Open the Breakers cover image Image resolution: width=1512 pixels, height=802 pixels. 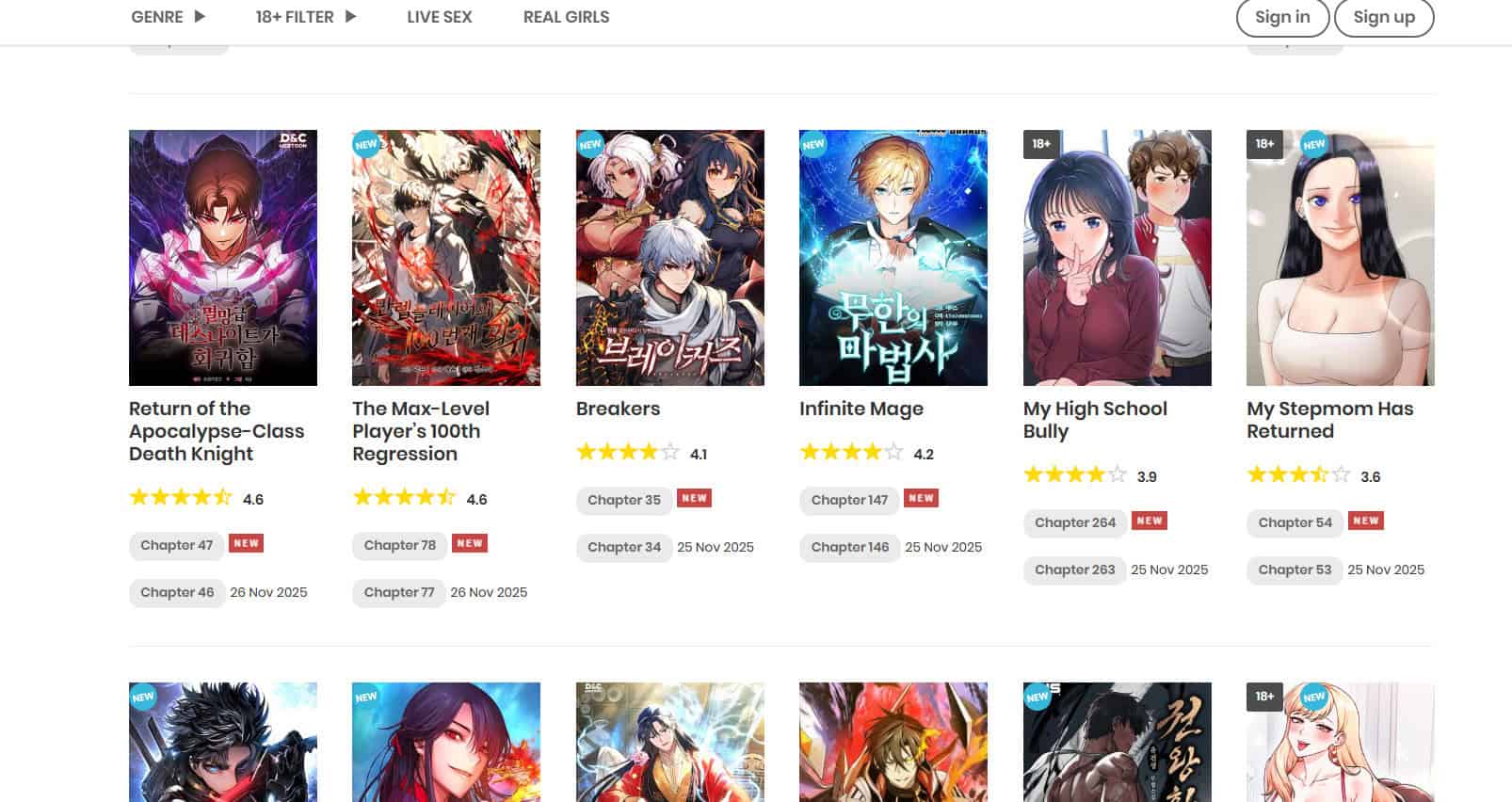[x=670, y=258]
